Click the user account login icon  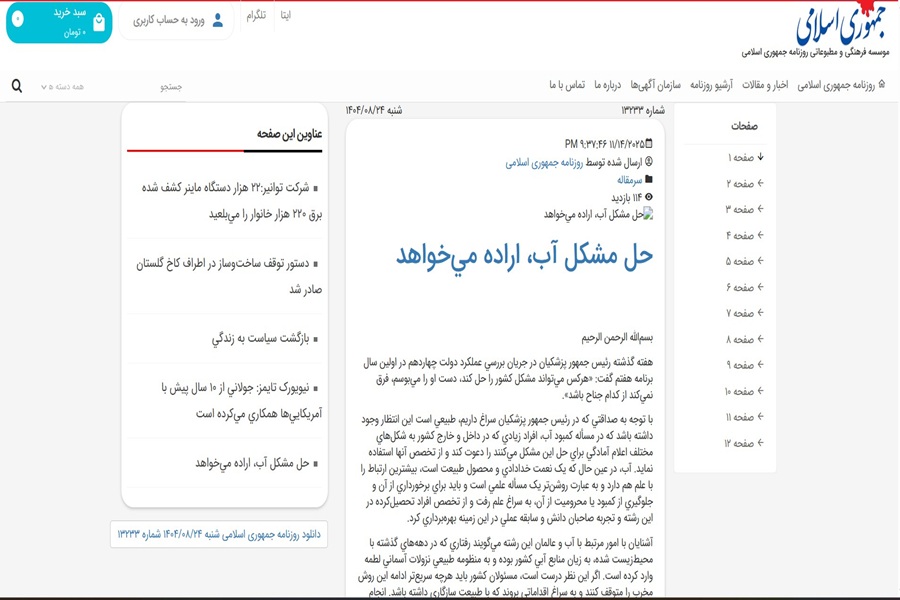(217, 20)
